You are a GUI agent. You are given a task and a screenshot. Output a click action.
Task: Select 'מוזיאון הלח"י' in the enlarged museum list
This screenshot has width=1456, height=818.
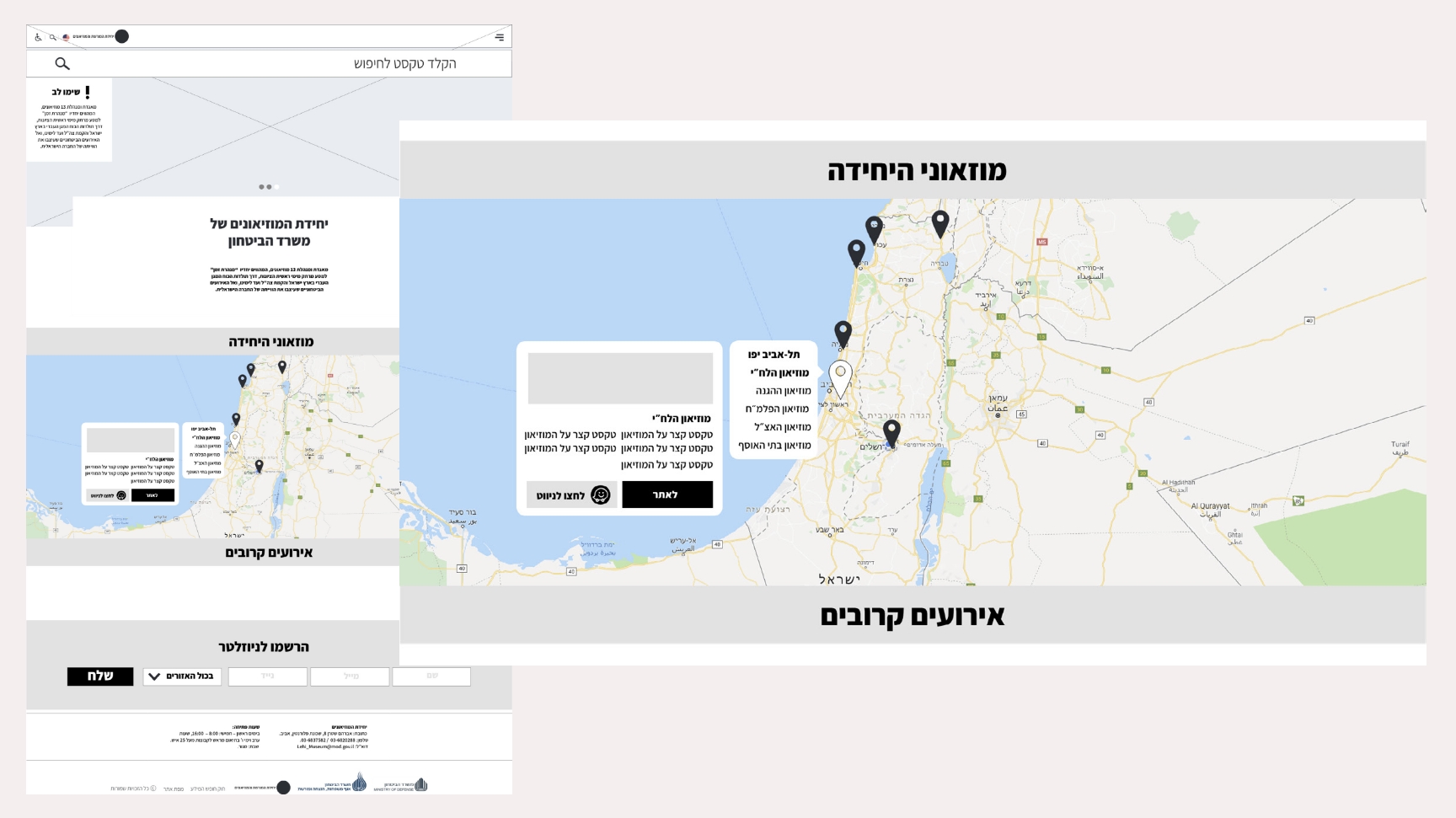click(779, 372)
